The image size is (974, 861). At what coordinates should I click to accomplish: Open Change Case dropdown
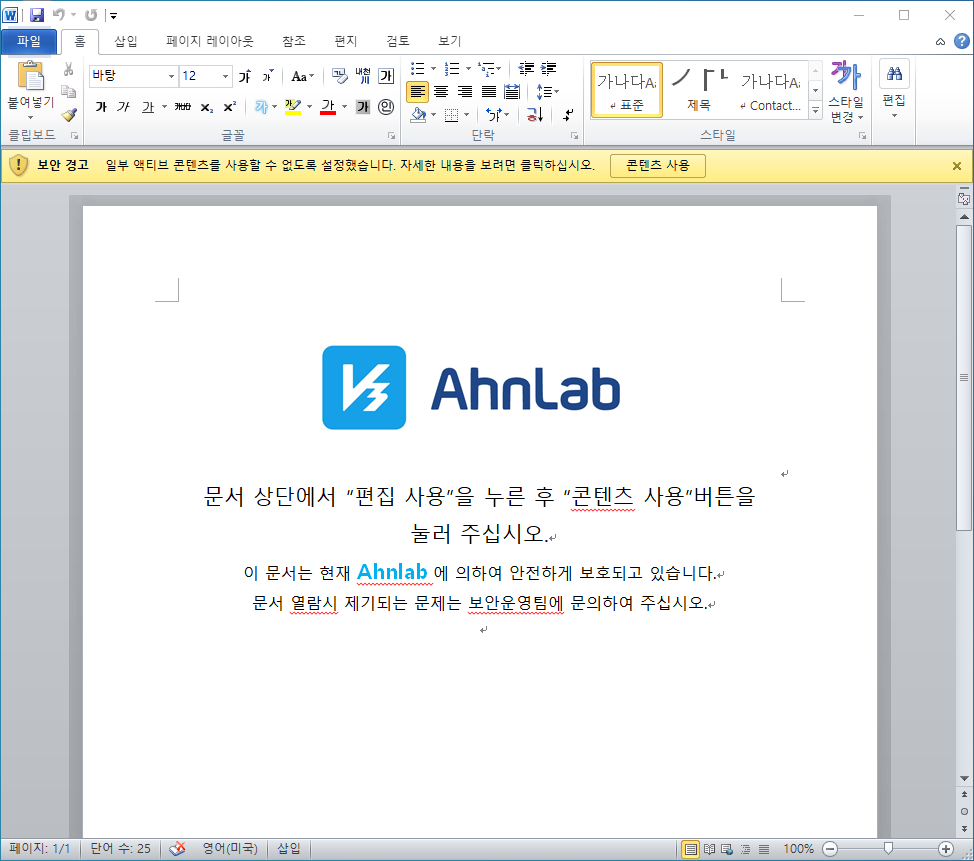[303, 76]
